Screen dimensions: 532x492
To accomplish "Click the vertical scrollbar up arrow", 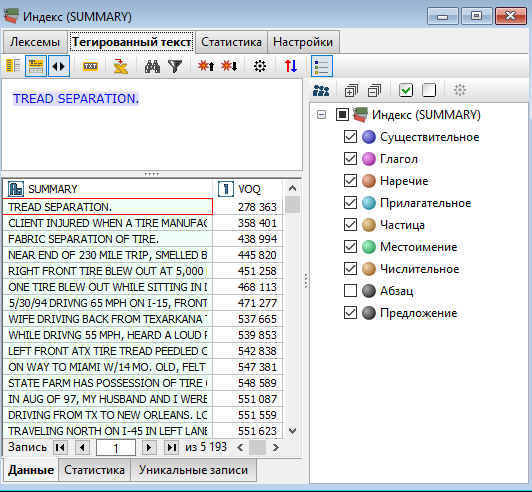I will click(x=292, y=188).
